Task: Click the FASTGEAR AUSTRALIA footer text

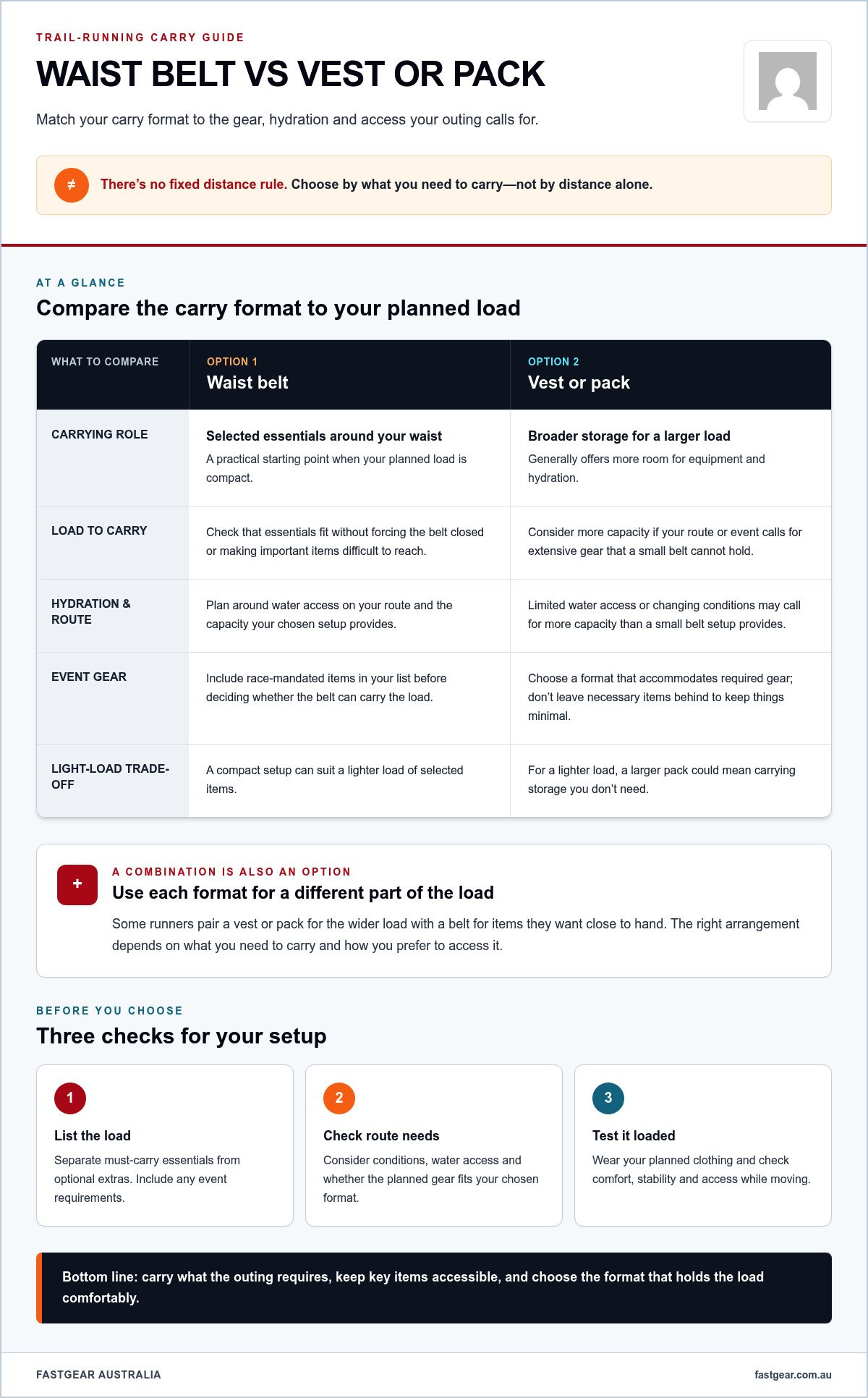Action: click(98, 1375)
